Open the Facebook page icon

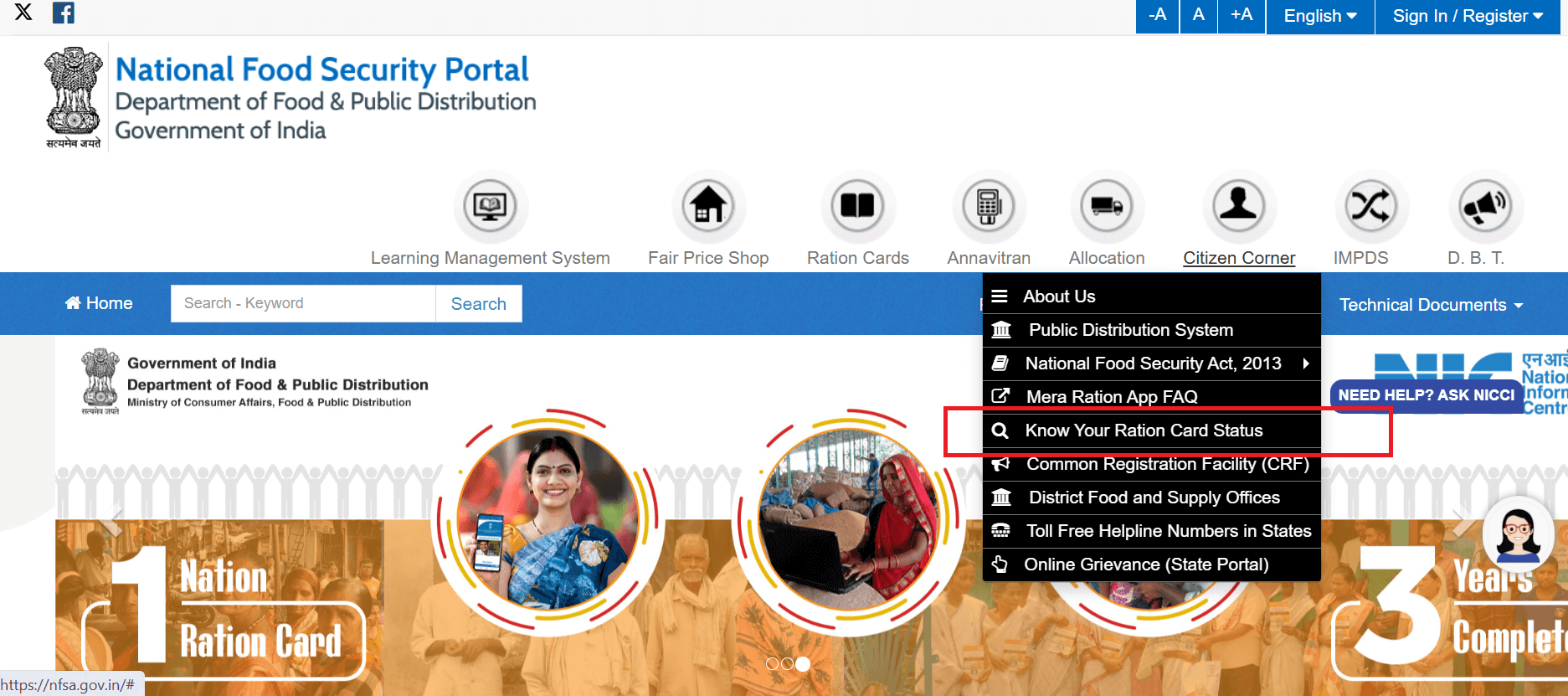tap(64, 13)
